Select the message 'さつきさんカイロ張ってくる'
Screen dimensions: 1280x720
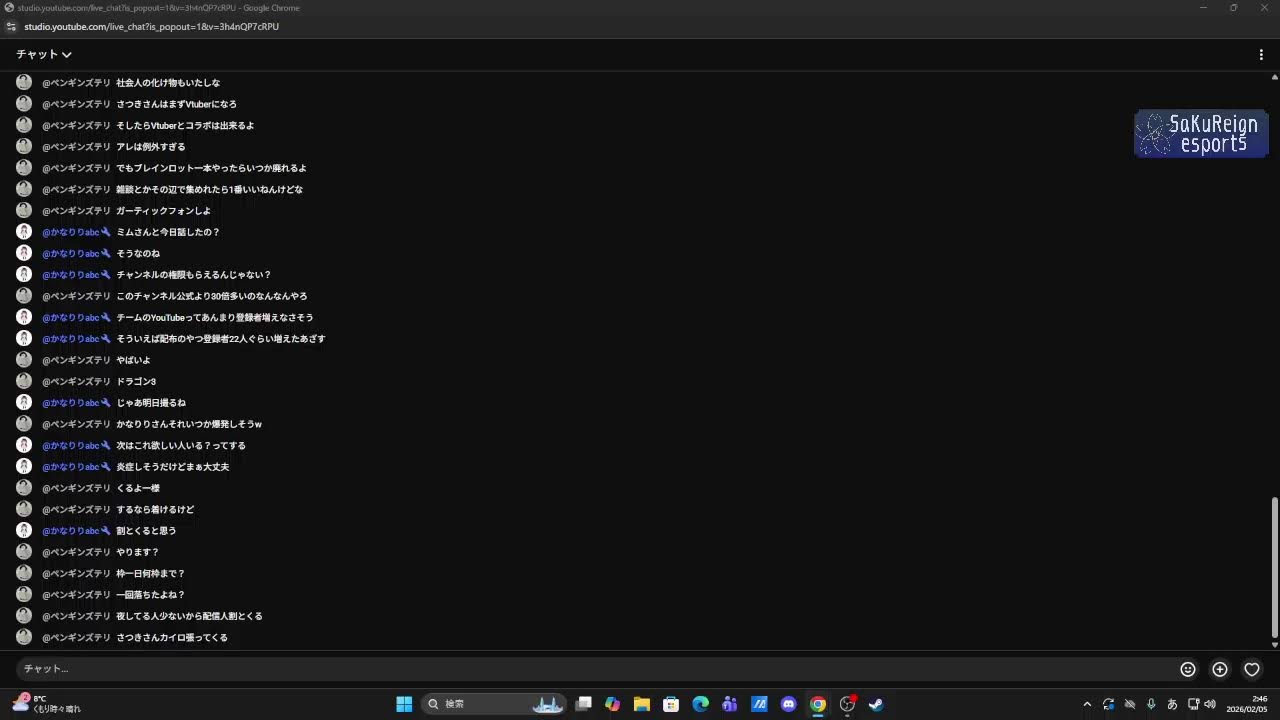[x=172, y=638]
